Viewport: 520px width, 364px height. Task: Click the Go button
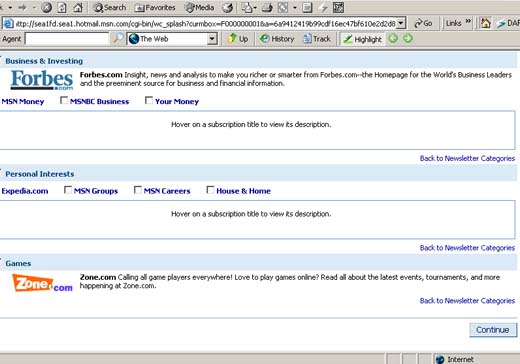(423, 23)
